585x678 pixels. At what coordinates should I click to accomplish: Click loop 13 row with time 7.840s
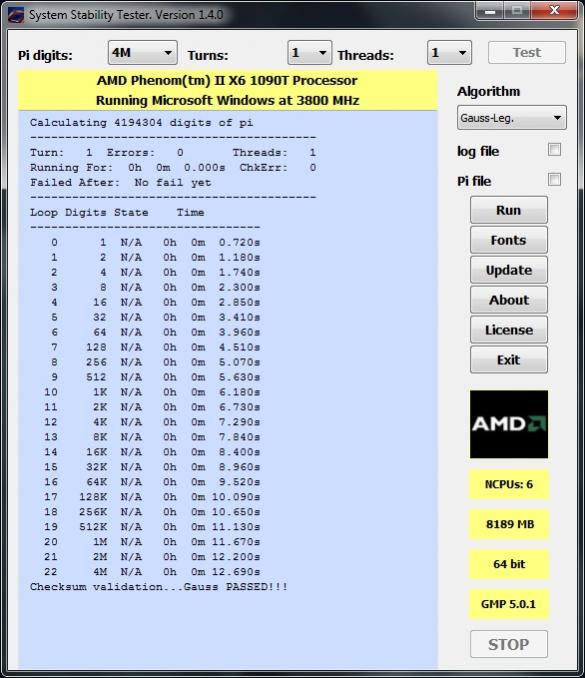pyautogui.click(x=152, y=437)
